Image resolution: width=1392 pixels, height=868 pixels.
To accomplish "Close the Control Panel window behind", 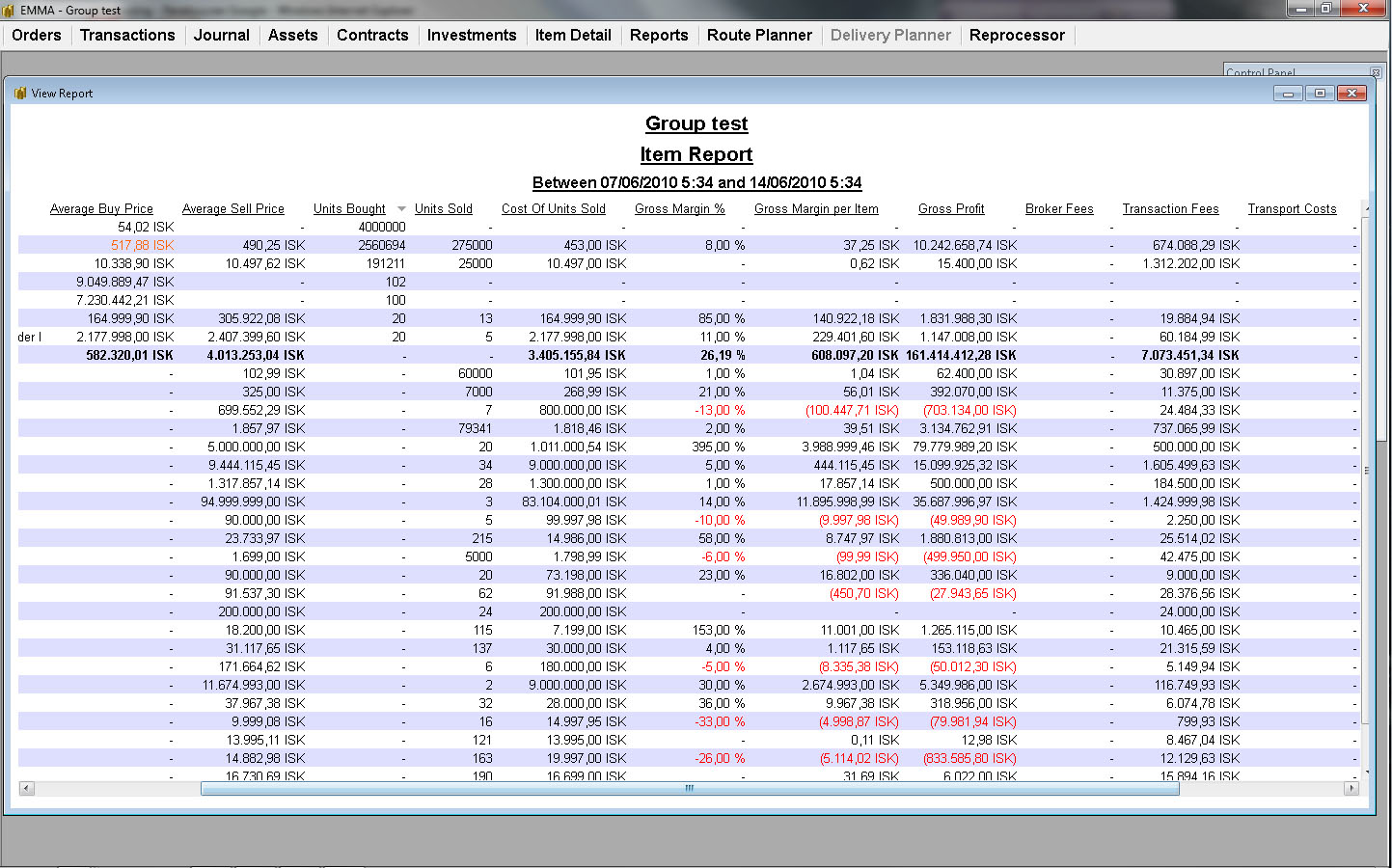I will (x=1376, y=72).
